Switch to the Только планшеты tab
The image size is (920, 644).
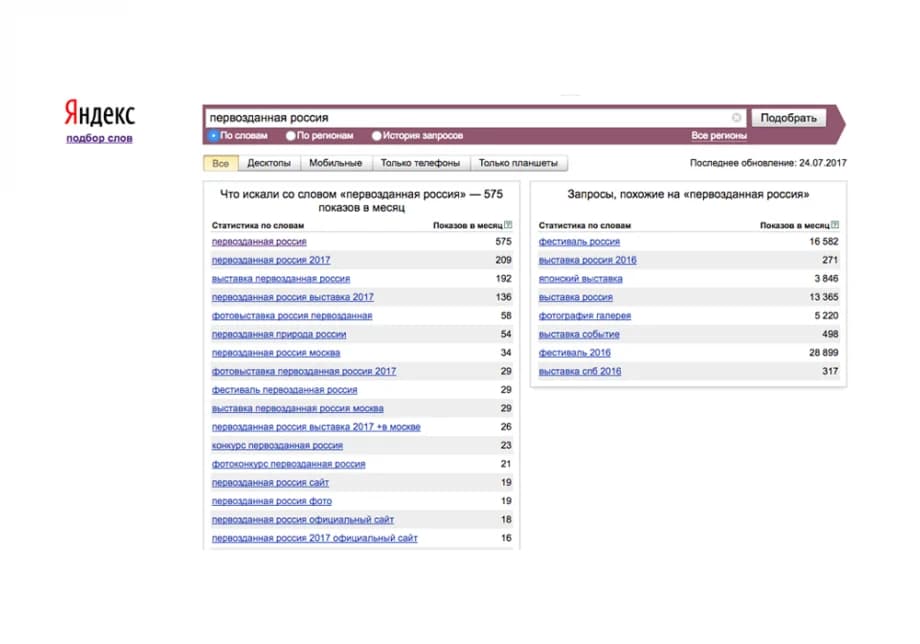click(518, 163)
